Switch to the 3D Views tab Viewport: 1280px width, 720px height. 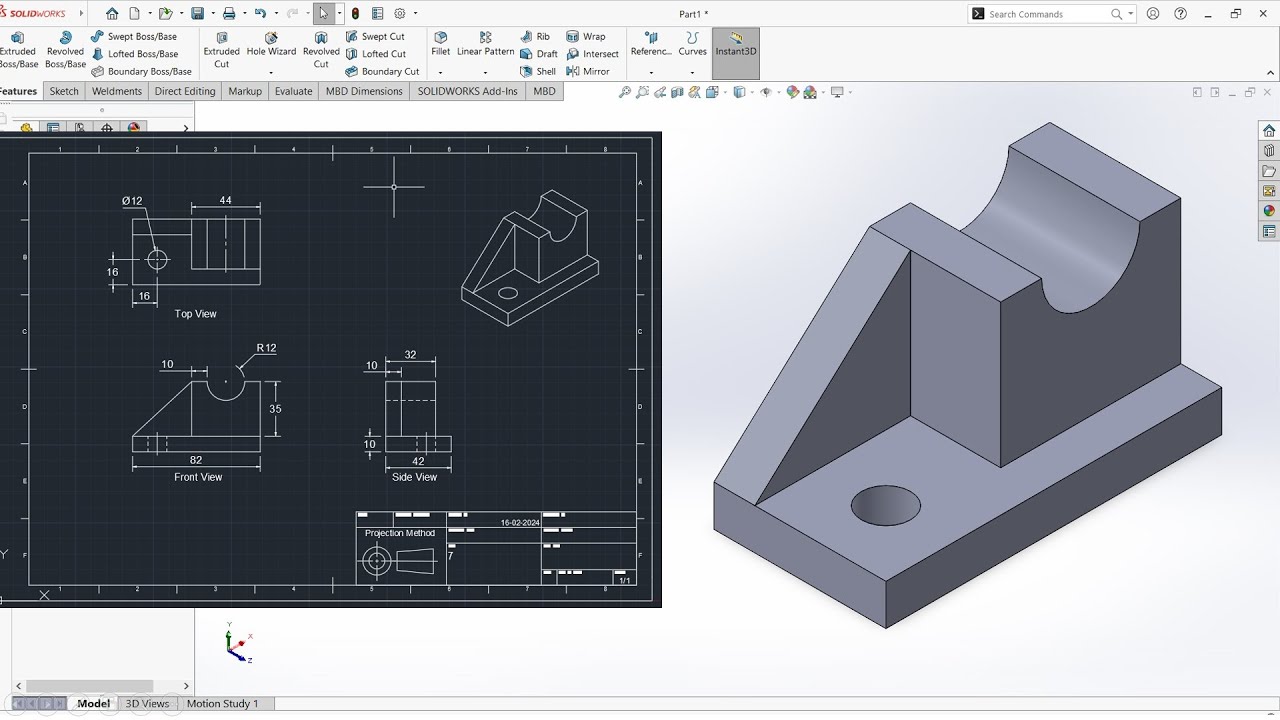(x=147, y=704)
